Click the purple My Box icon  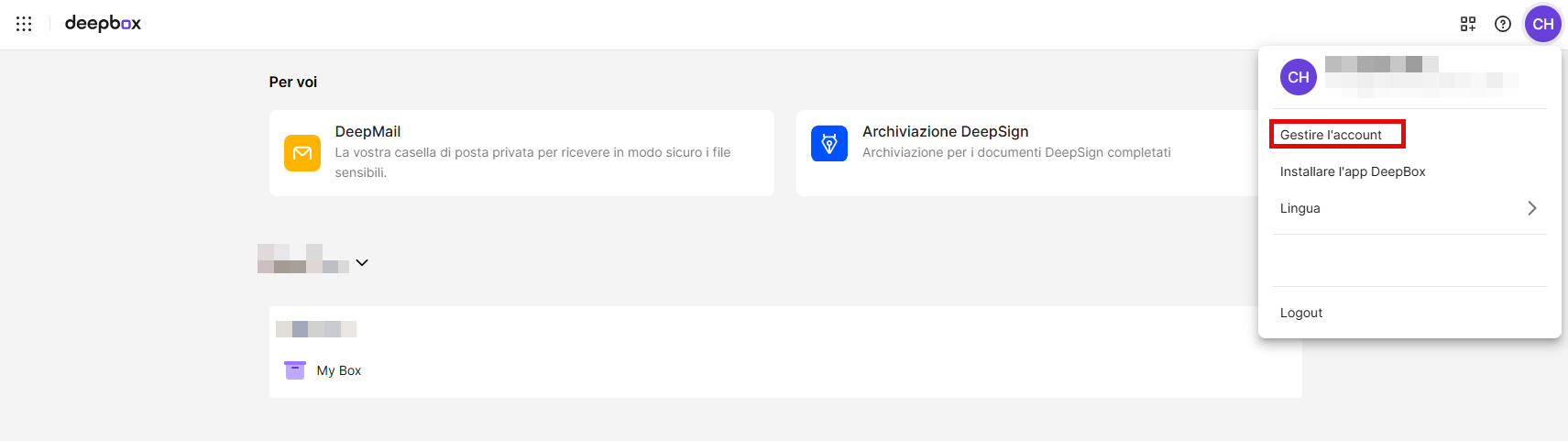click(294, 370)
